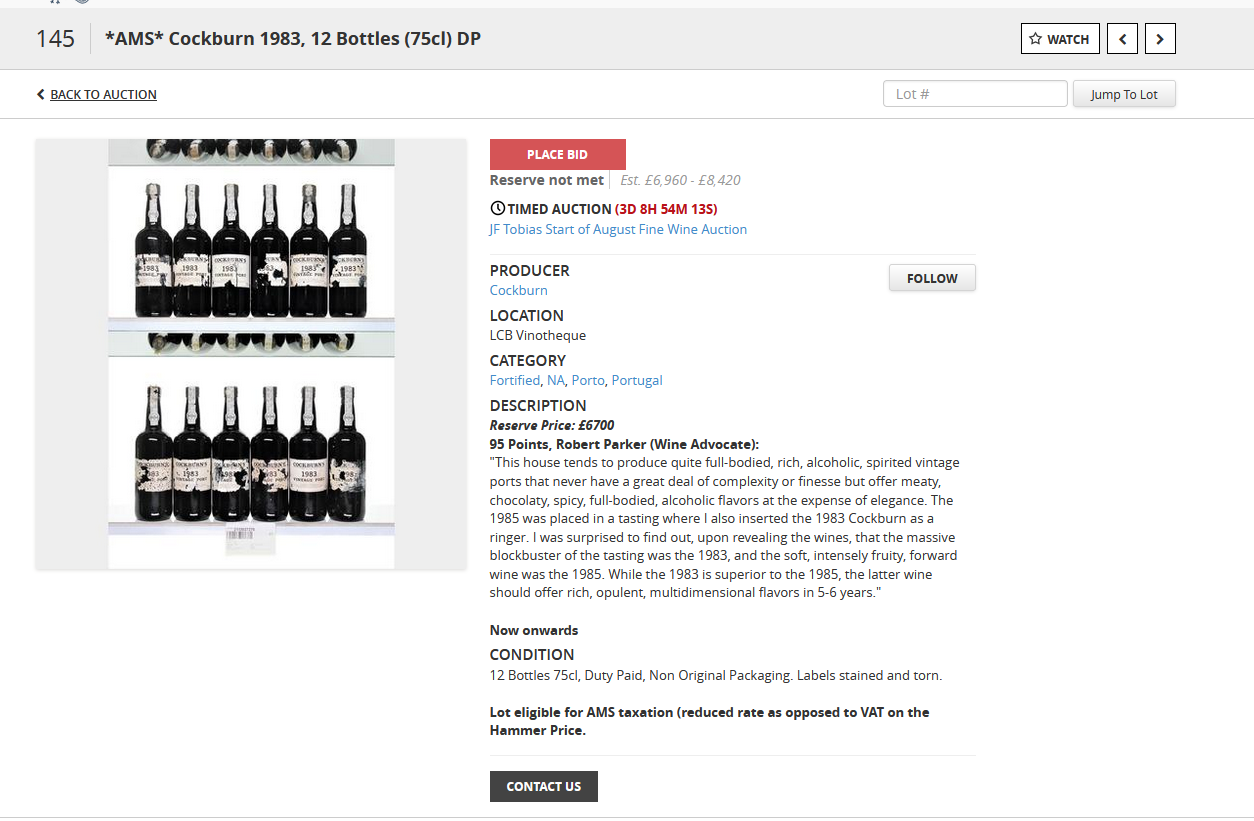Open the Cockburn bottles lot photo
Image resolution: width=1254 pixels, height=821 pixels.
[x=251, y=354]
